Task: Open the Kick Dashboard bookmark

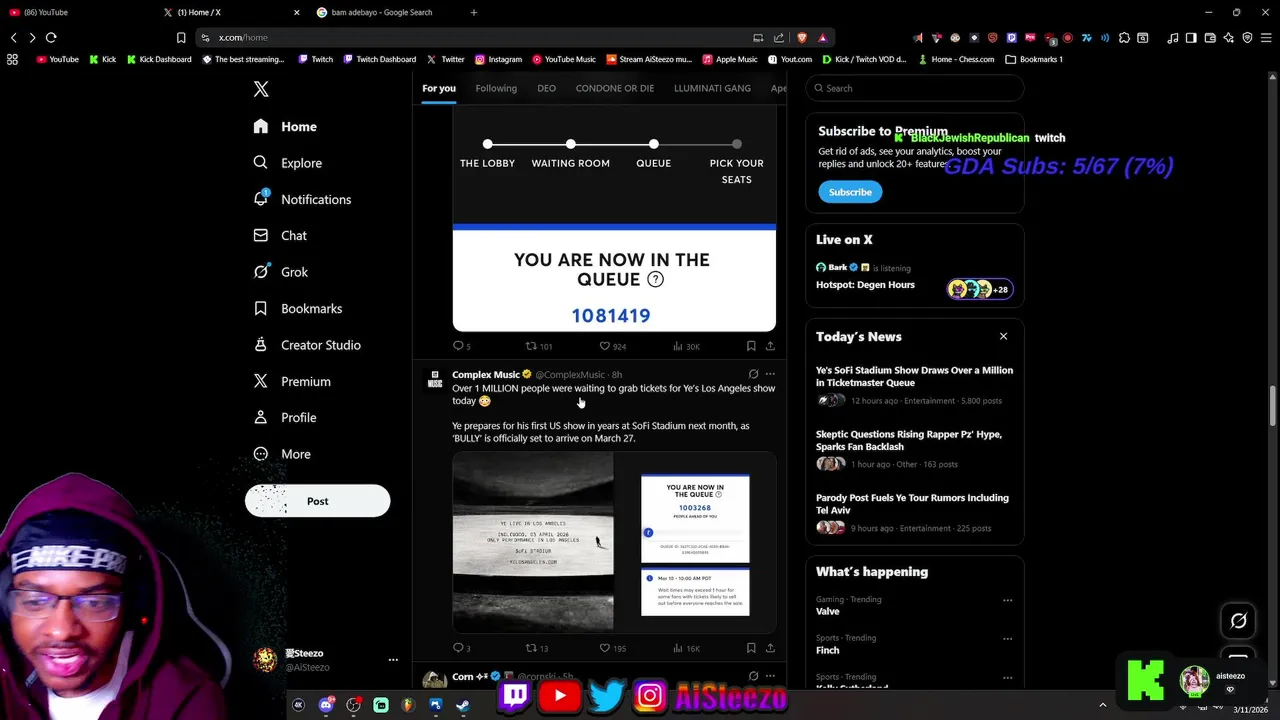Action: tap(158, 59)
